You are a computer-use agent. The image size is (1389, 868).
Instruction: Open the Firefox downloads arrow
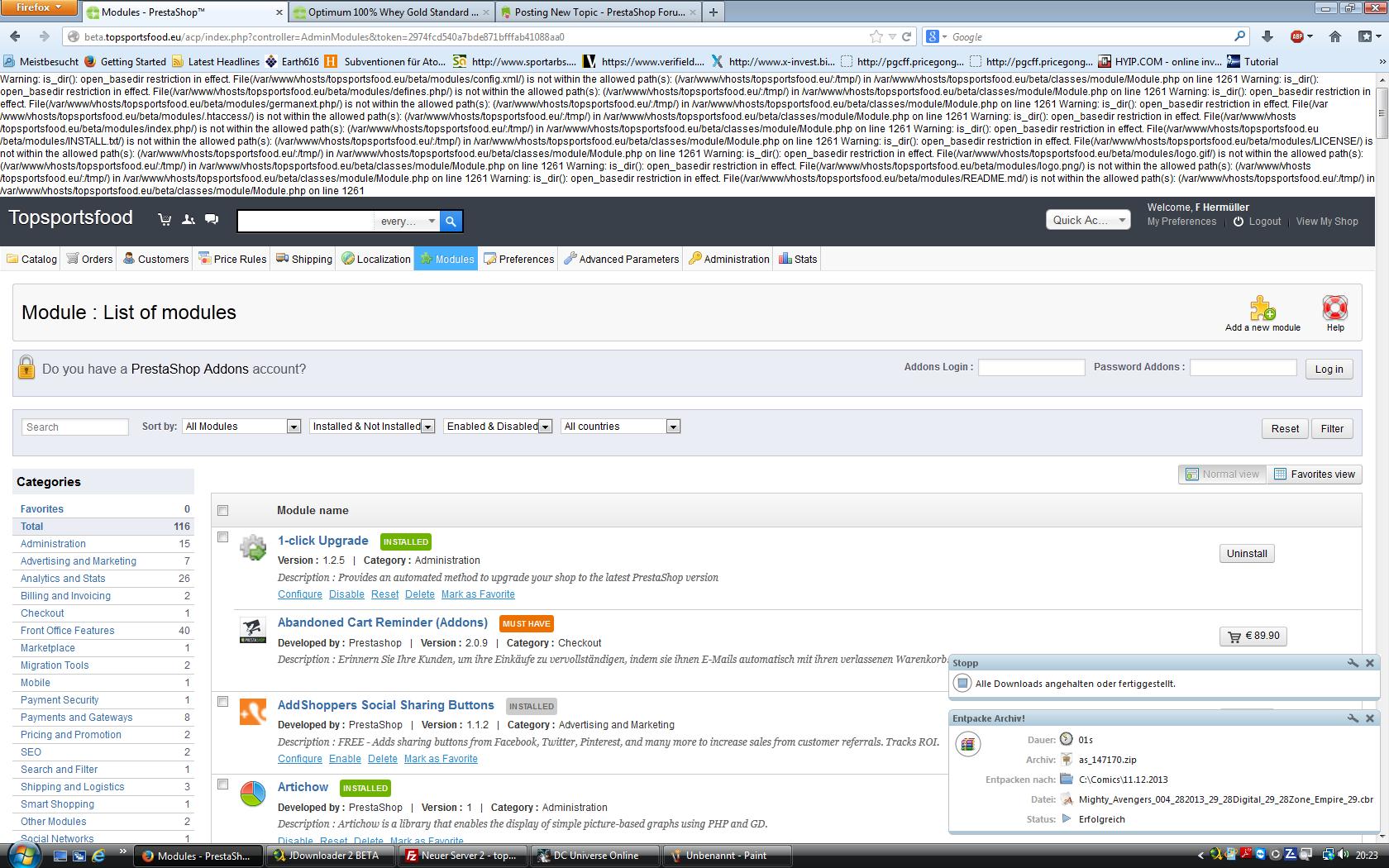click(x=1267, y=36)
